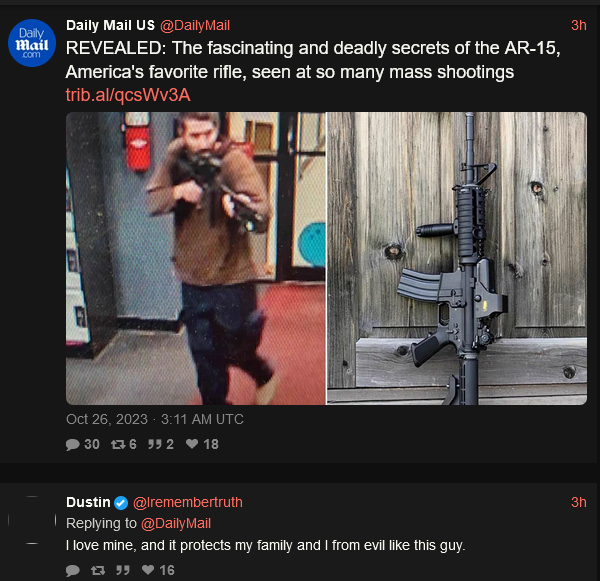
Task: Open the trib.al/qcsWv3A link
Action: (128, 95)
